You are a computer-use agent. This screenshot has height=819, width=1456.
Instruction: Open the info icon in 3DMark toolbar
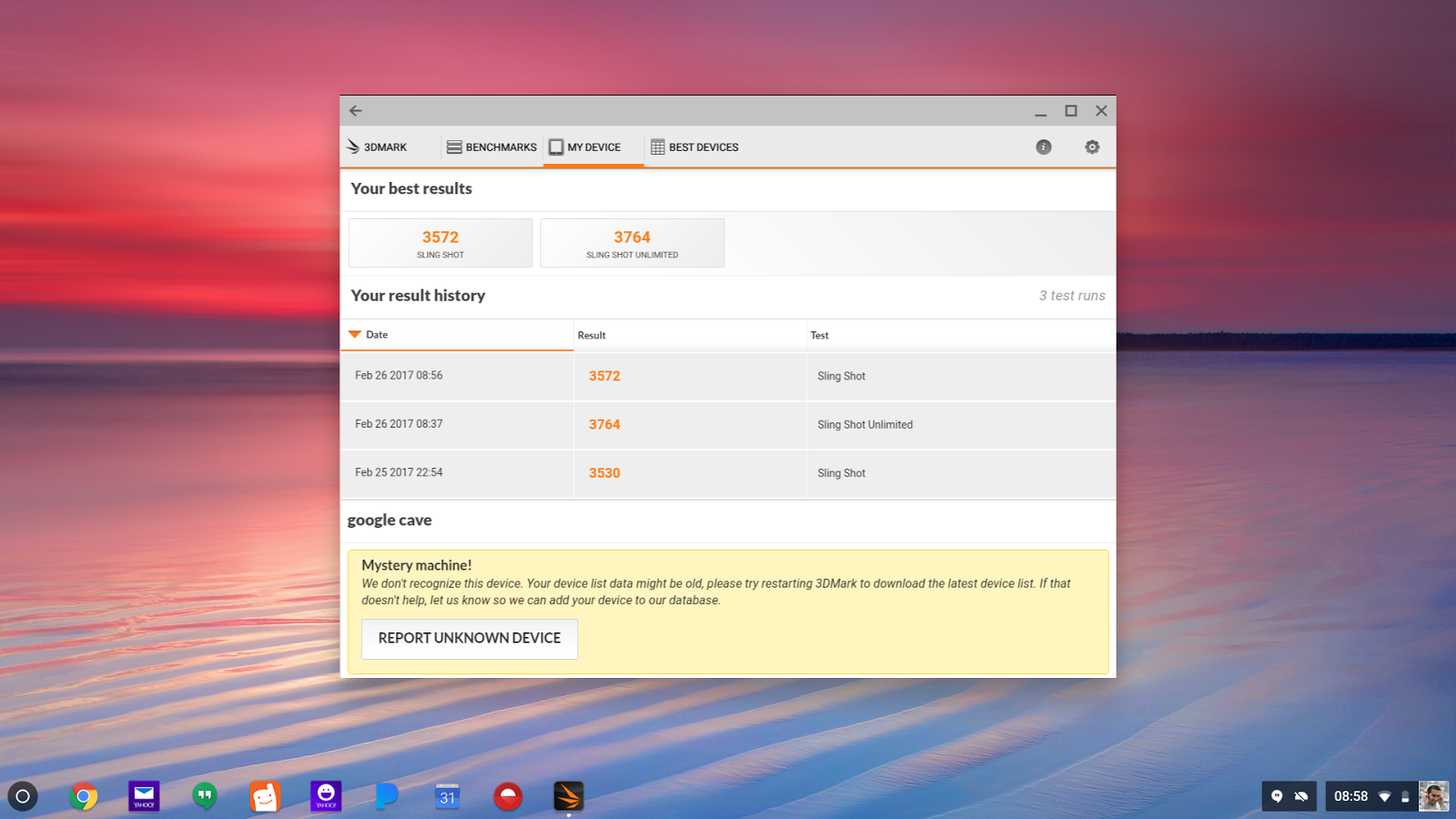(x=1044, y=147)
